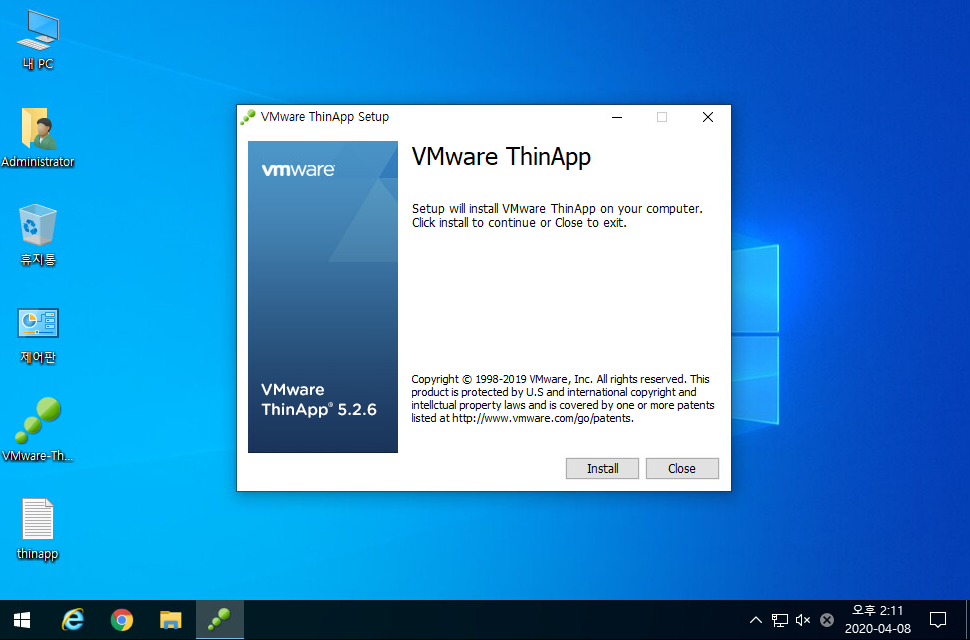Minimize the VMware ThinApp Setup window
Image resolution: width=970 pixels, height=640 pixels.
tap(617, 117)
